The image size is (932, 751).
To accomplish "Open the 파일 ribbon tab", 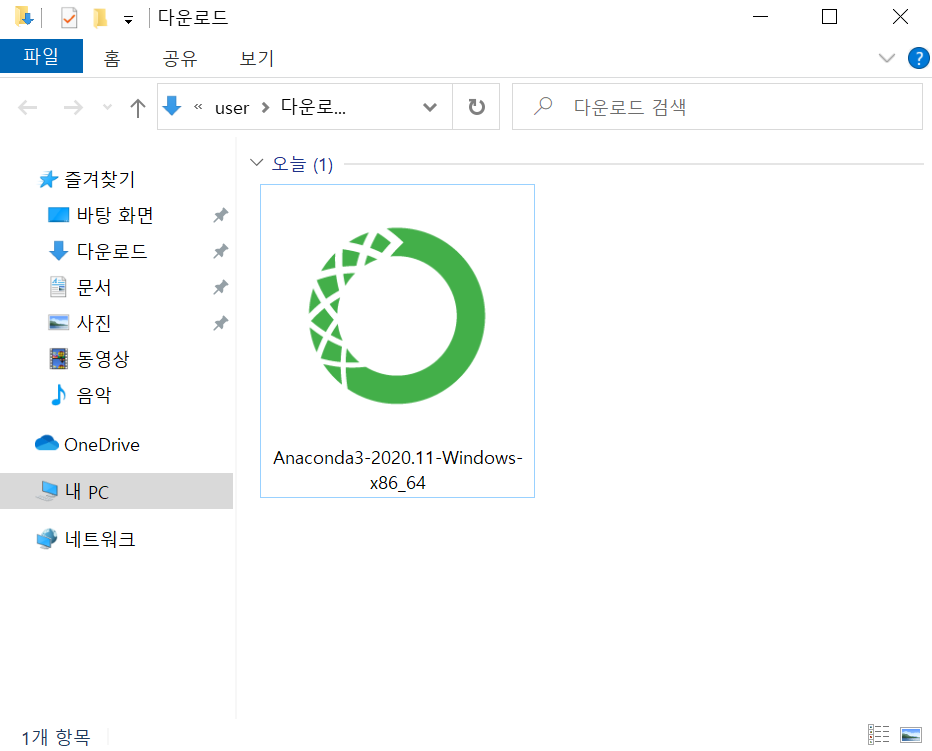I will pyautogui.click(x=41, y=56).
